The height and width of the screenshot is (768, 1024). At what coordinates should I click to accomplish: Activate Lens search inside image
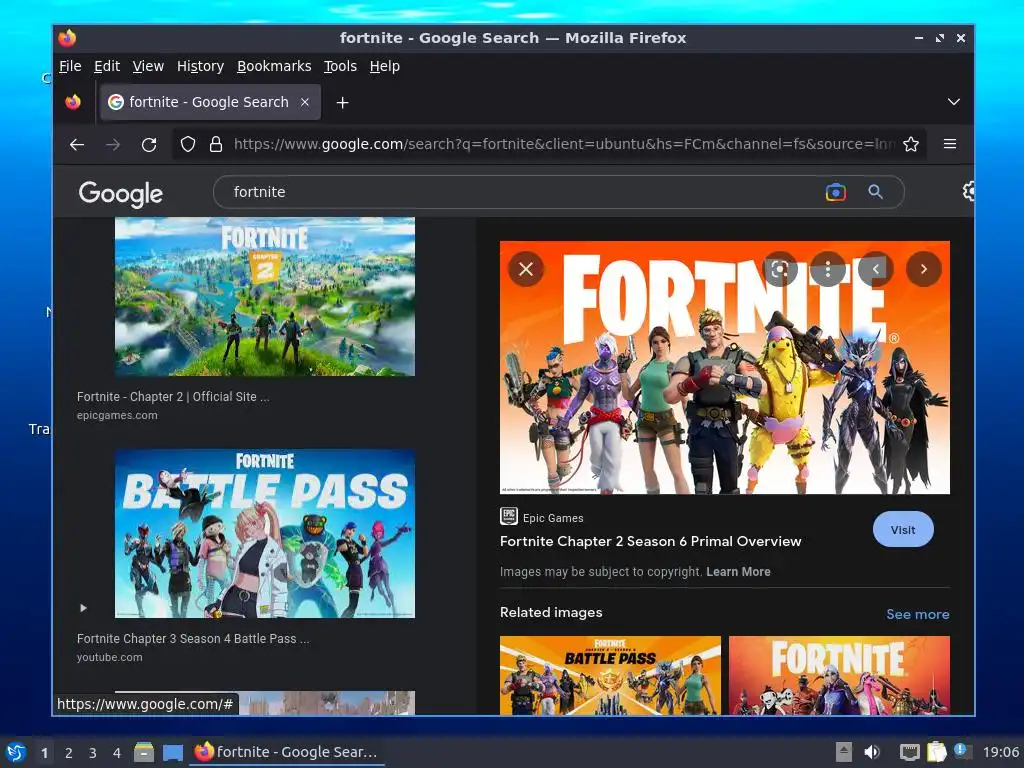[780, 269]
